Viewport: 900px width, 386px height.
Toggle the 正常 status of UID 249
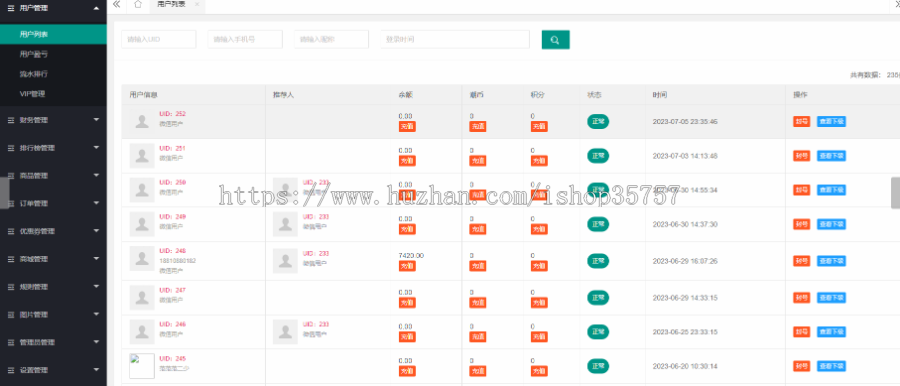(598, 224)
